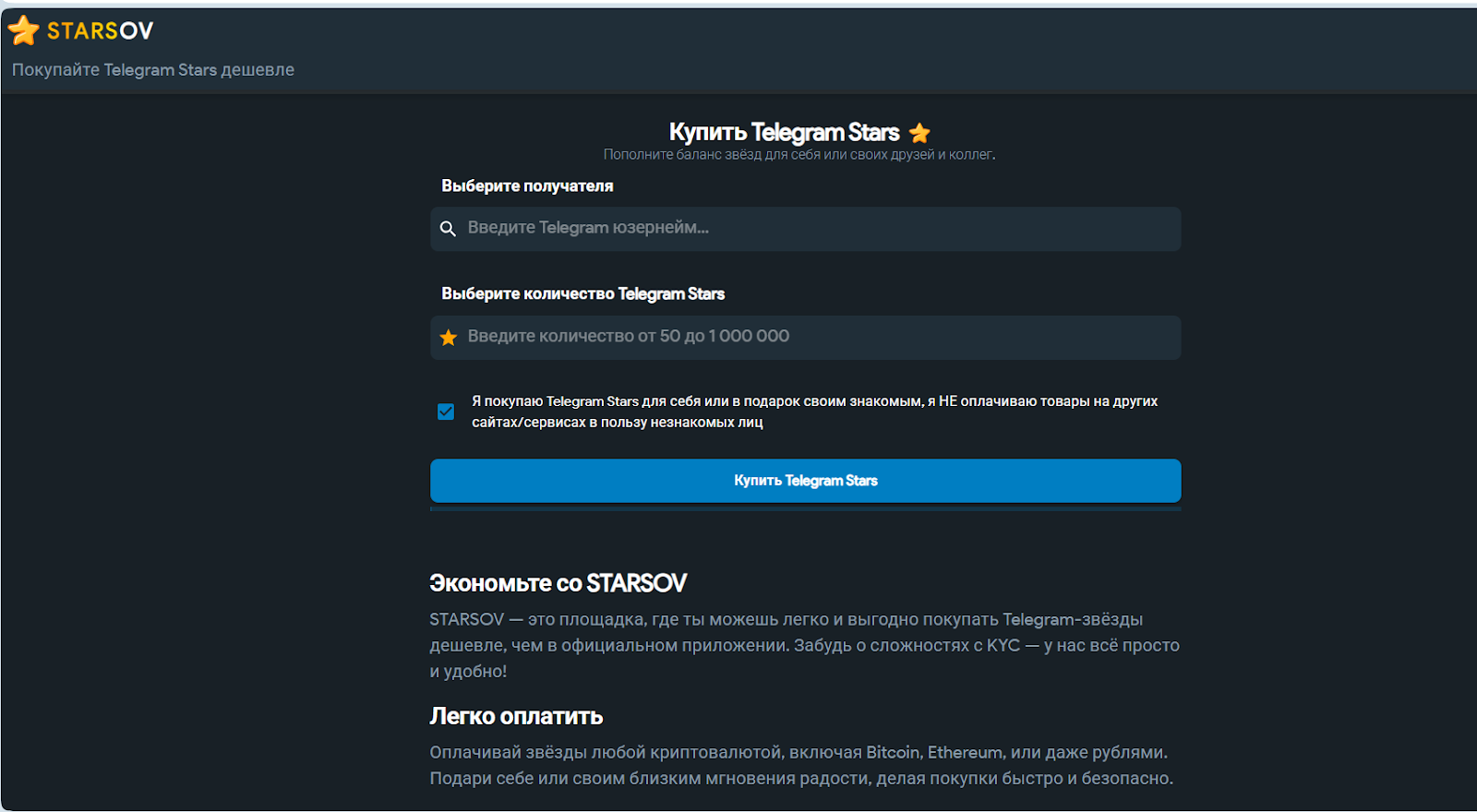Screen dimensions: 1477x812
Task: Open the STARSOV home text link
Action: click(x=100, y=31)
